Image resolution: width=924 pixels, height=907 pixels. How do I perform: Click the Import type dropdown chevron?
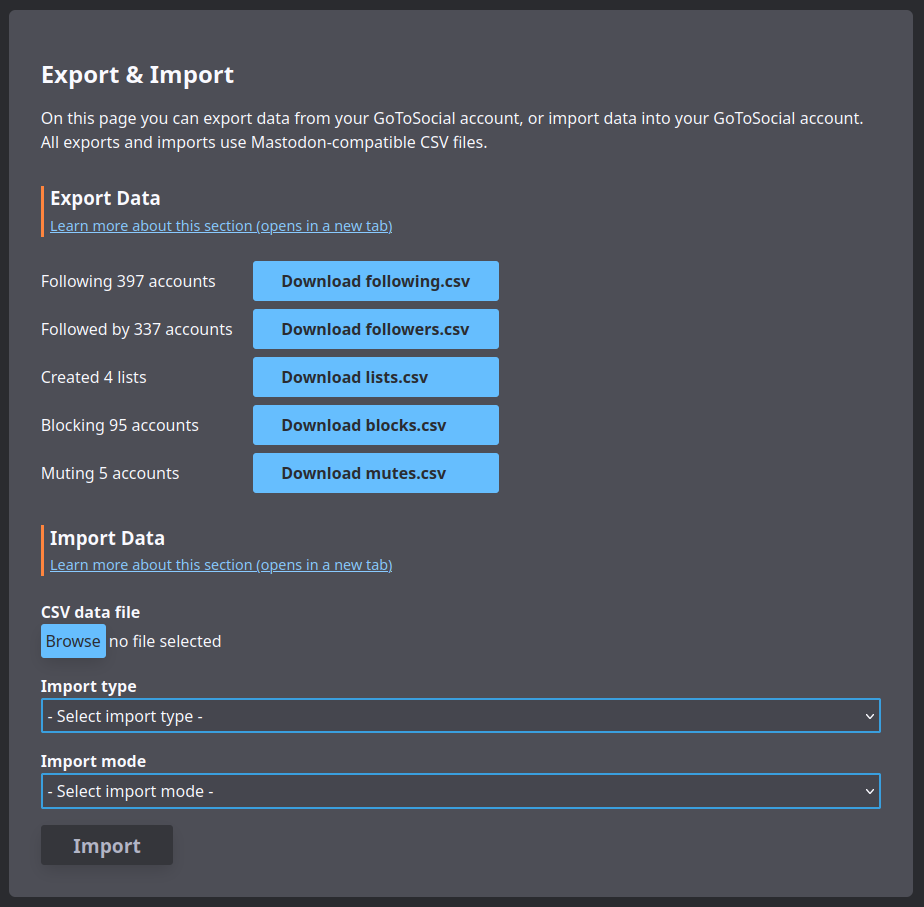coord(869,716)
